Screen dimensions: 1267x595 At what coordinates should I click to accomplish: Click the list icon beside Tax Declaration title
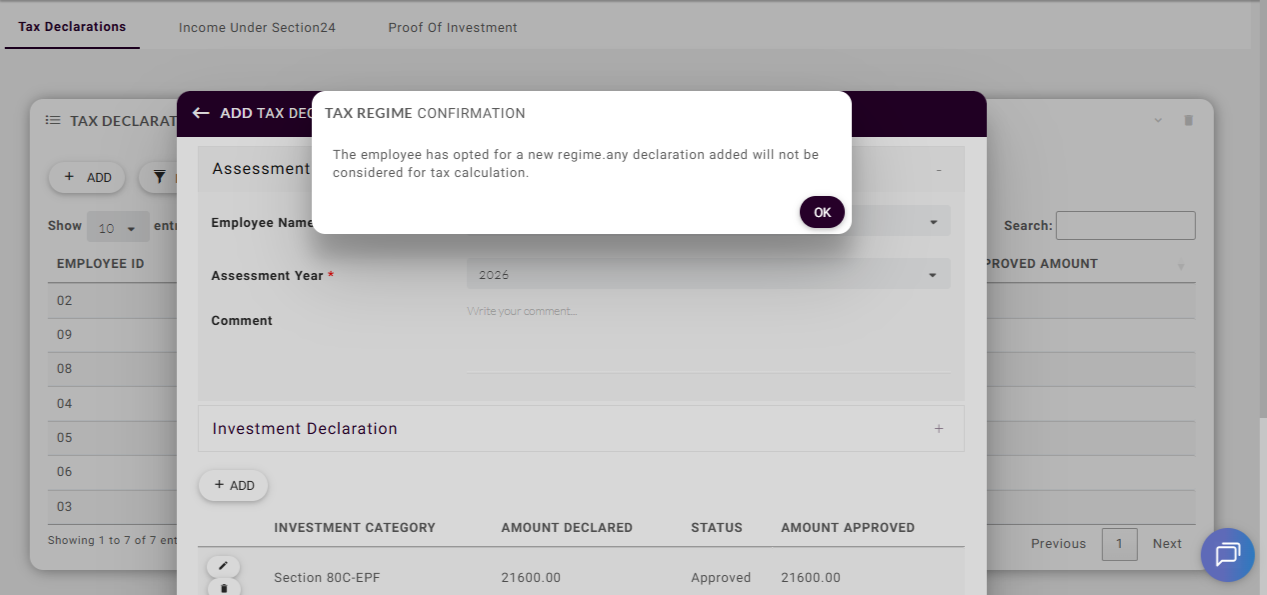tap(52, 120)
